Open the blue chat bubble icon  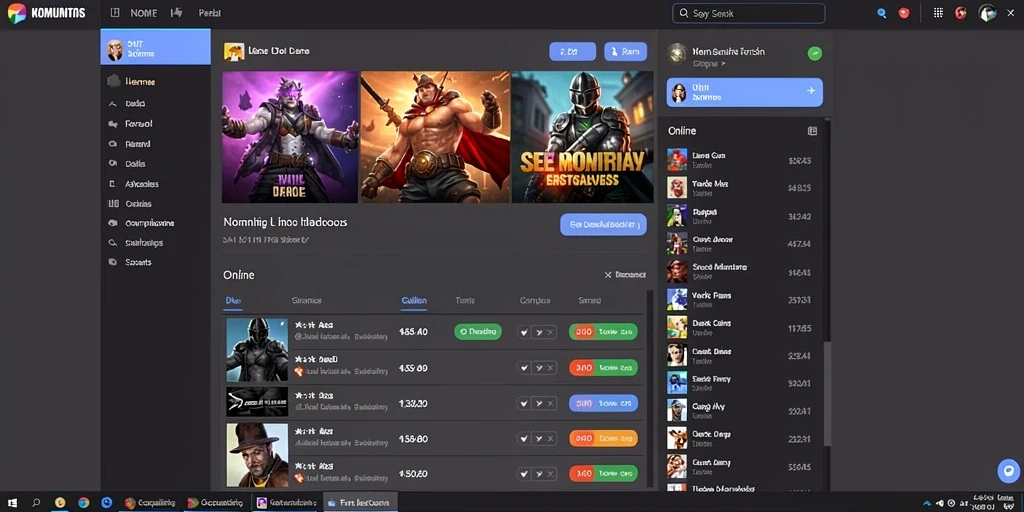click(1008, 470)
